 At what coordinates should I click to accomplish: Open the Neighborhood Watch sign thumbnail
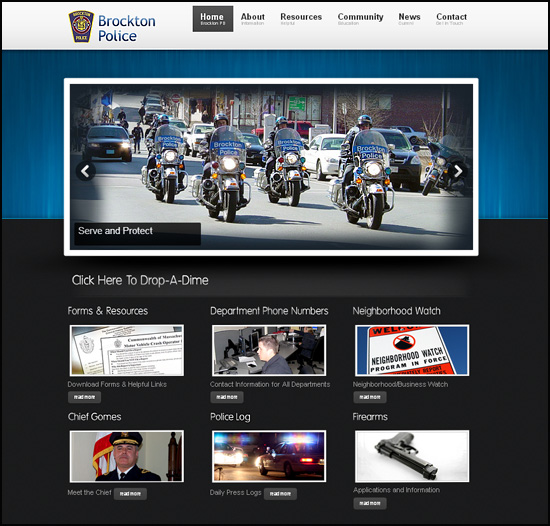coord(412,350)
